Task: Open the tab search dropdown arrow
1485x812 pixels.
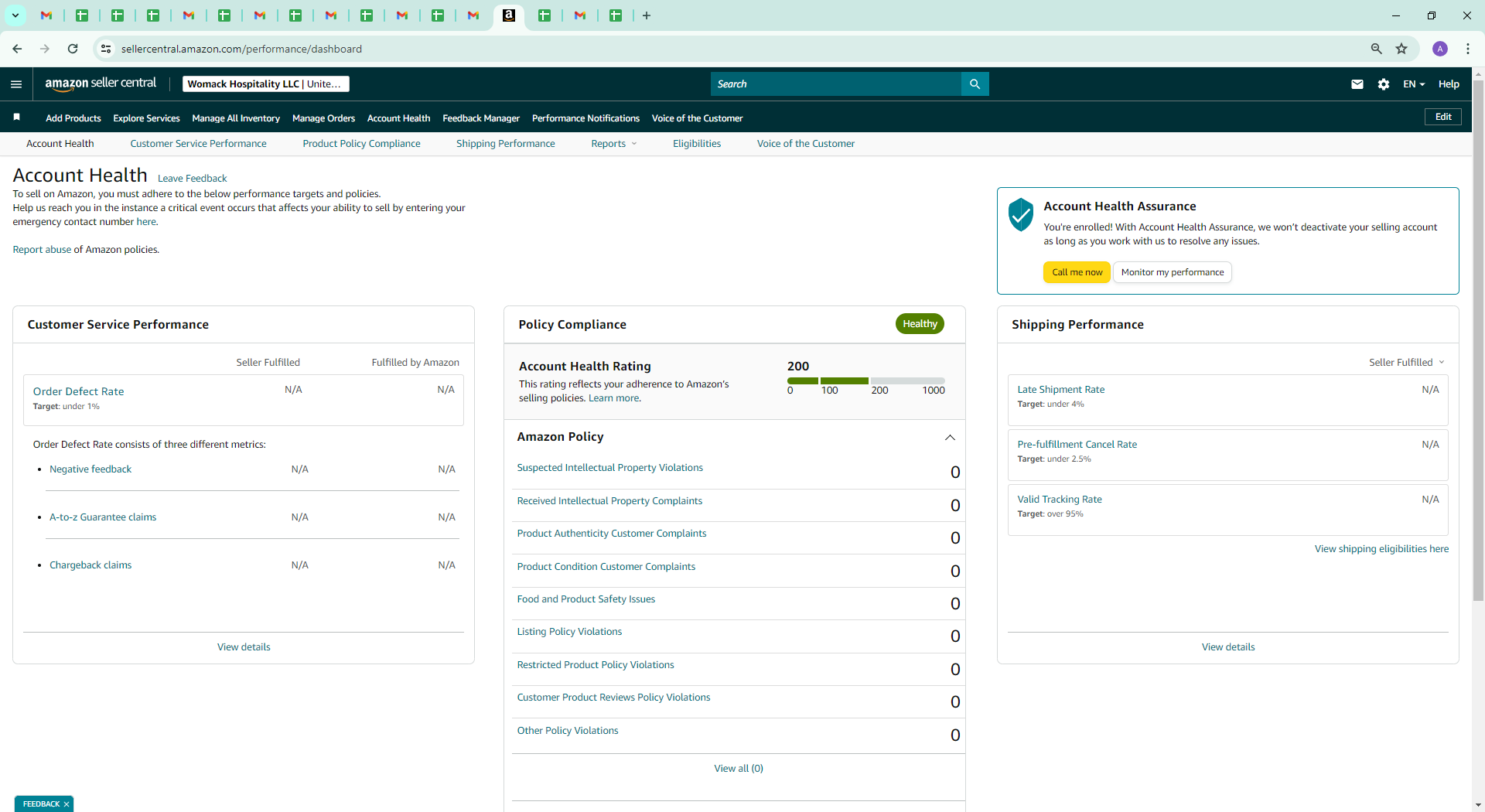Action: tap(15, 15)
